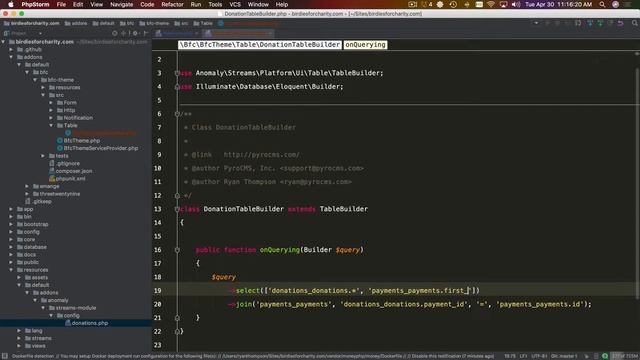Open the Refactor menu
The image size is (640, 360).
(x=172, y=4)
